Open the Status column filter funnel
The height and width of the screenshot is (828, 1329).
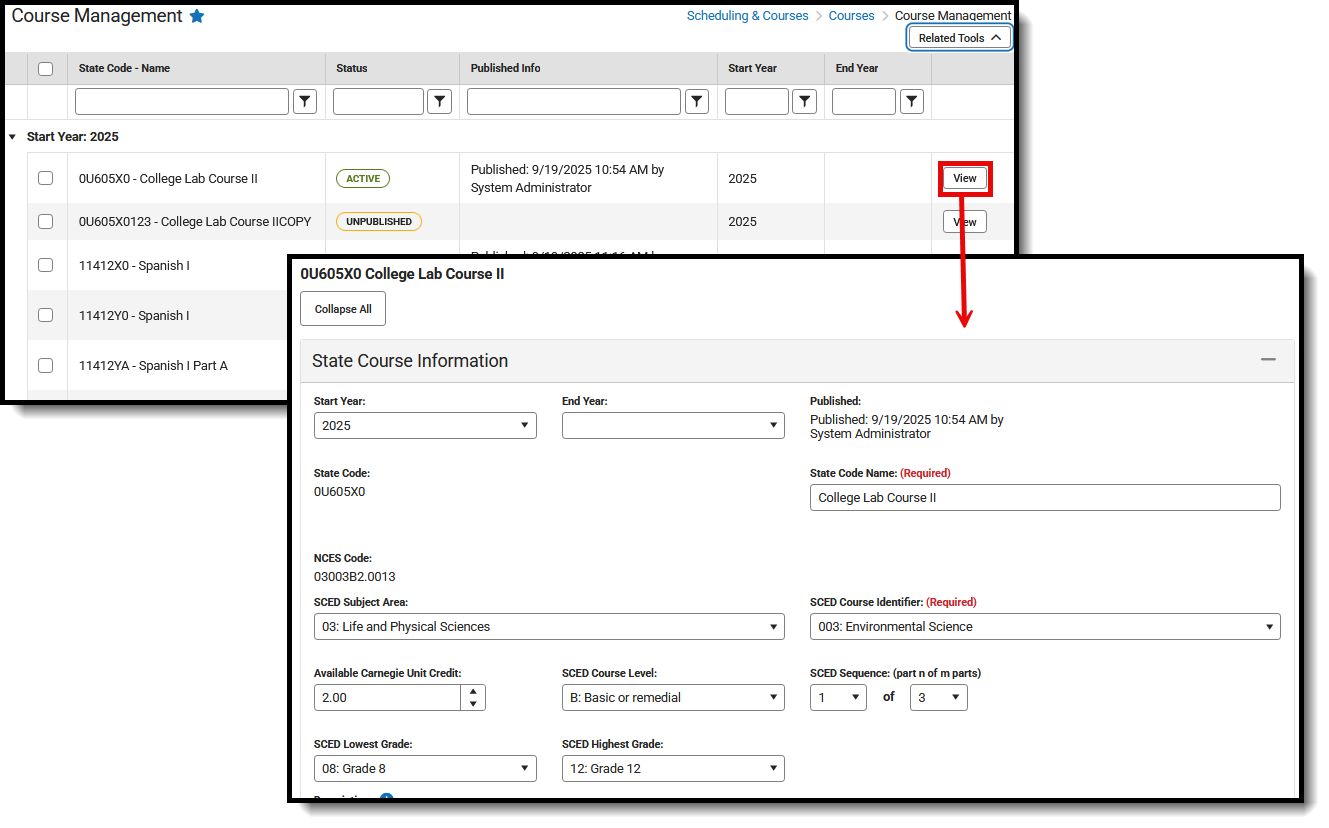(439, 101)
